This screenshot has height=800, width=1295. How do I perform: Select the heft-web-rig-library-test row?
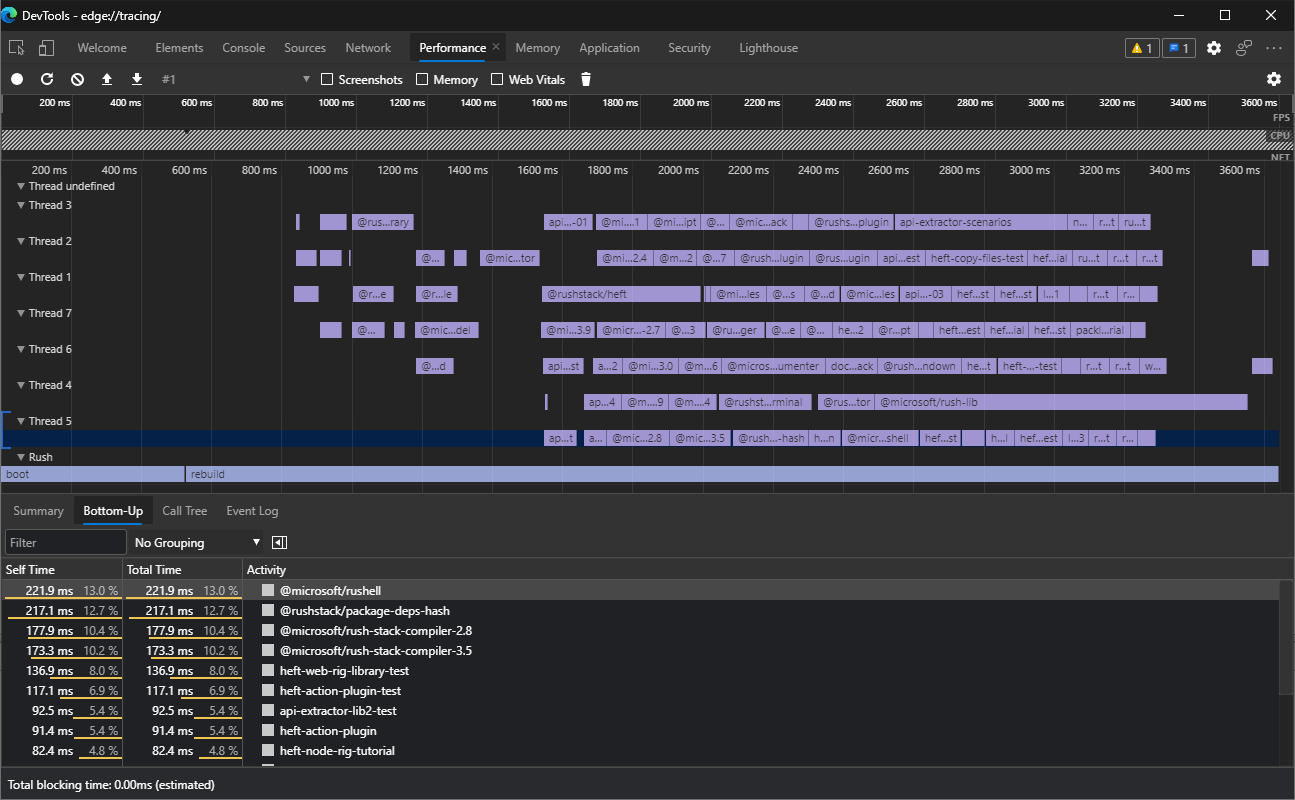pos(640,670)
